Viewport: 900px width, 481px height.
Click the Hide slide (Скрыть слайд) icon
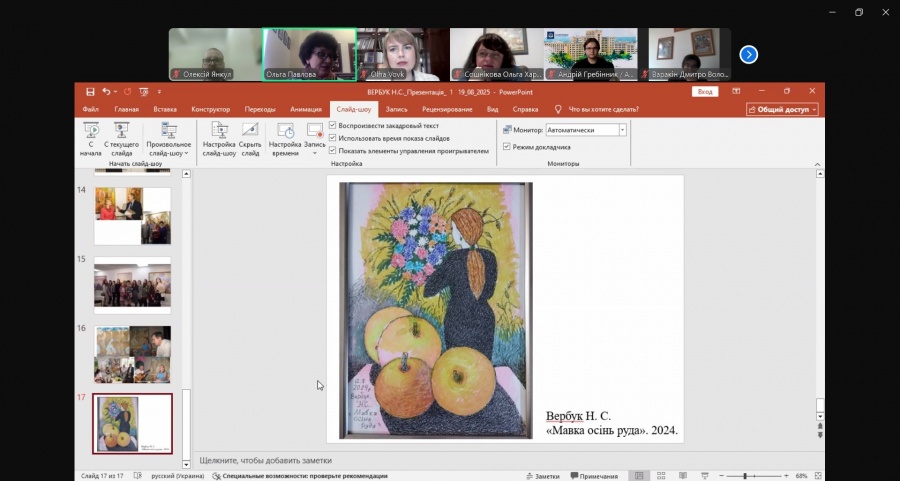click(250, 137)
